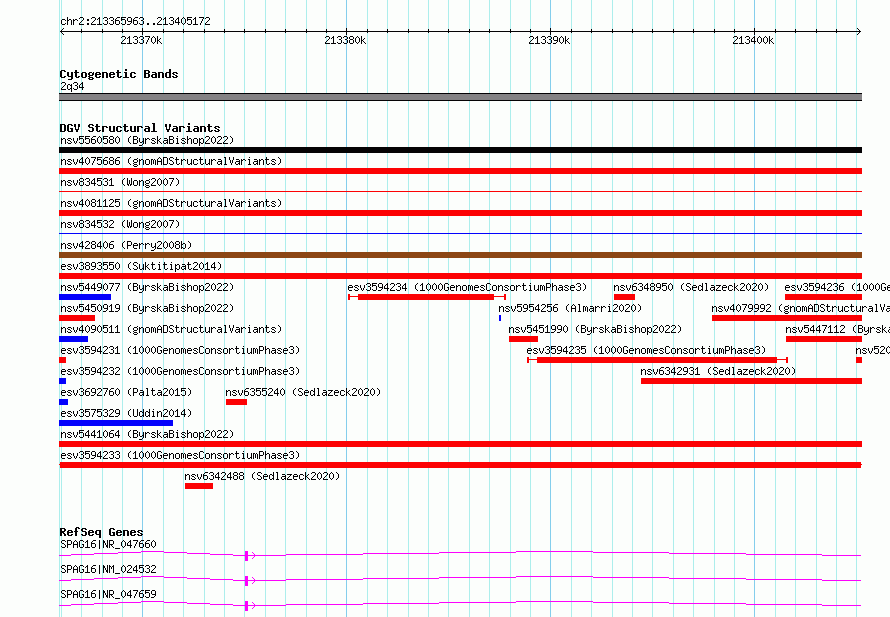Viewport: 890px width, 617px height.
Task: Select the SPAG16|NM_024532 exon marker
Action: pyautogui.click(x=246, y=581)
